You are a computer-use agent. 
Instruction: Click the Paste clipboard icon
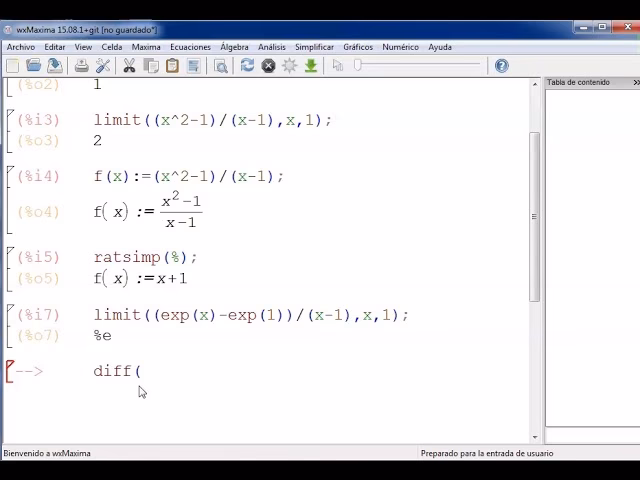172,66
